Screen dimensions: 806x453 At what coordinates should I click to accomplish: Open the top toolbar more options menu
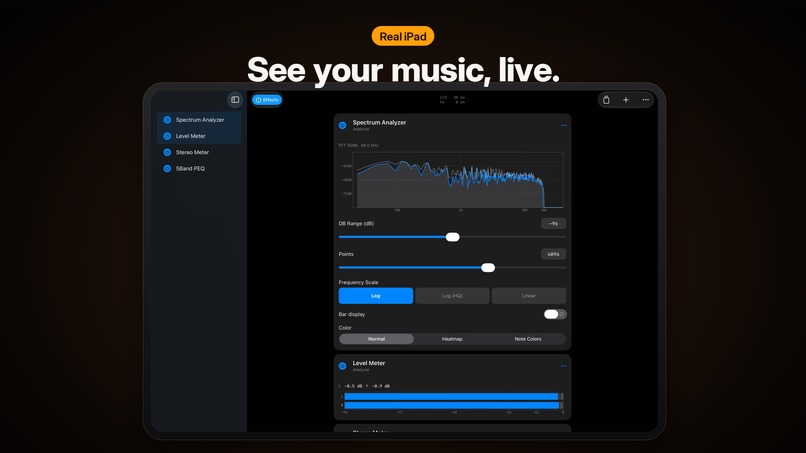pyautogui.click(x=646, y=100)
